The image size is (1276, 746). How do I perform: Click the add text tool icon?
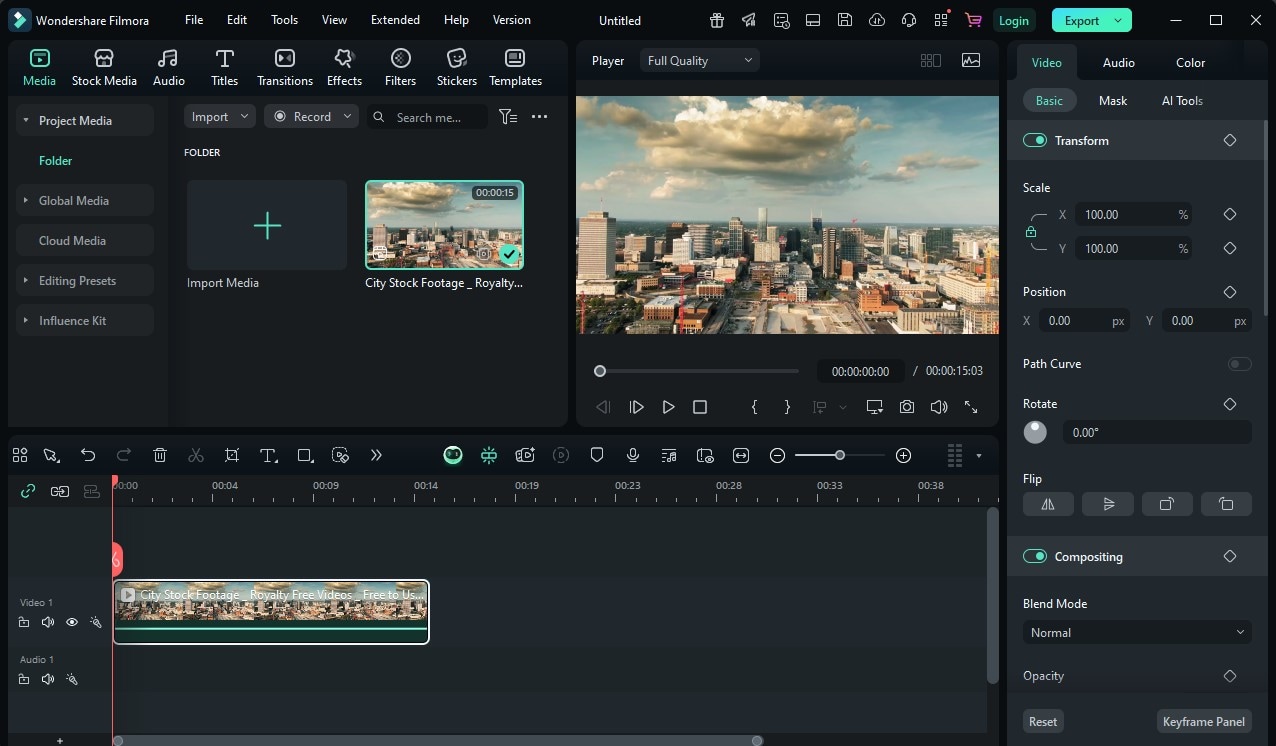click(x=268, y=455)
